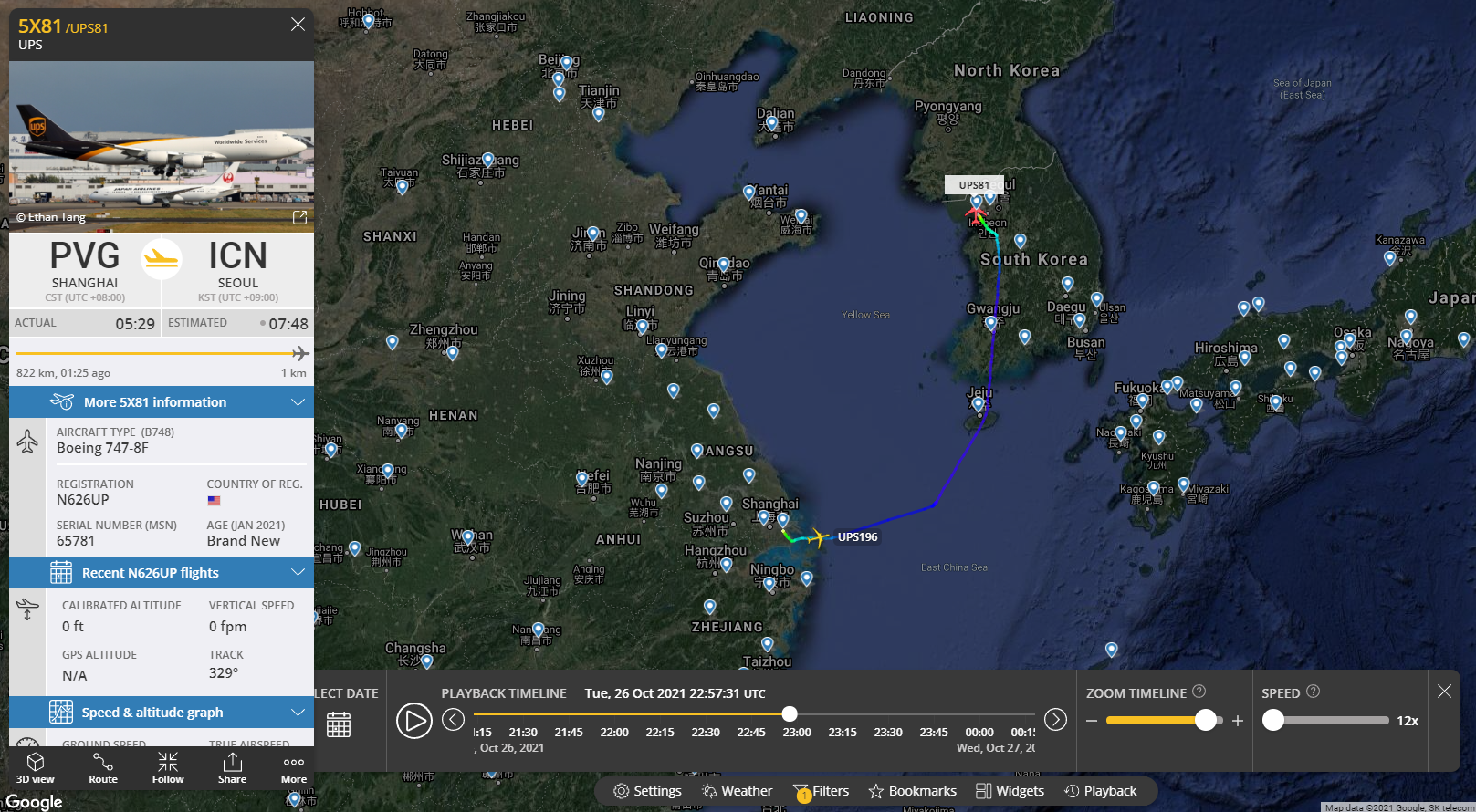Click the PVG departure airport code
The width and height of the screenshot is (1476, 812).
pyautogui.click(x=85, y=255)
